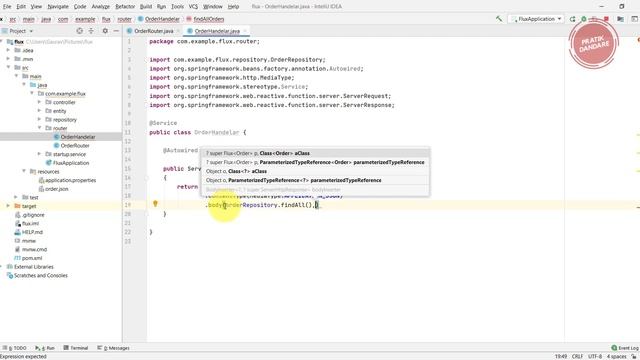This screenshot has width=640, height=360.
Task: Open the Build menu
Action: [146, 7]
